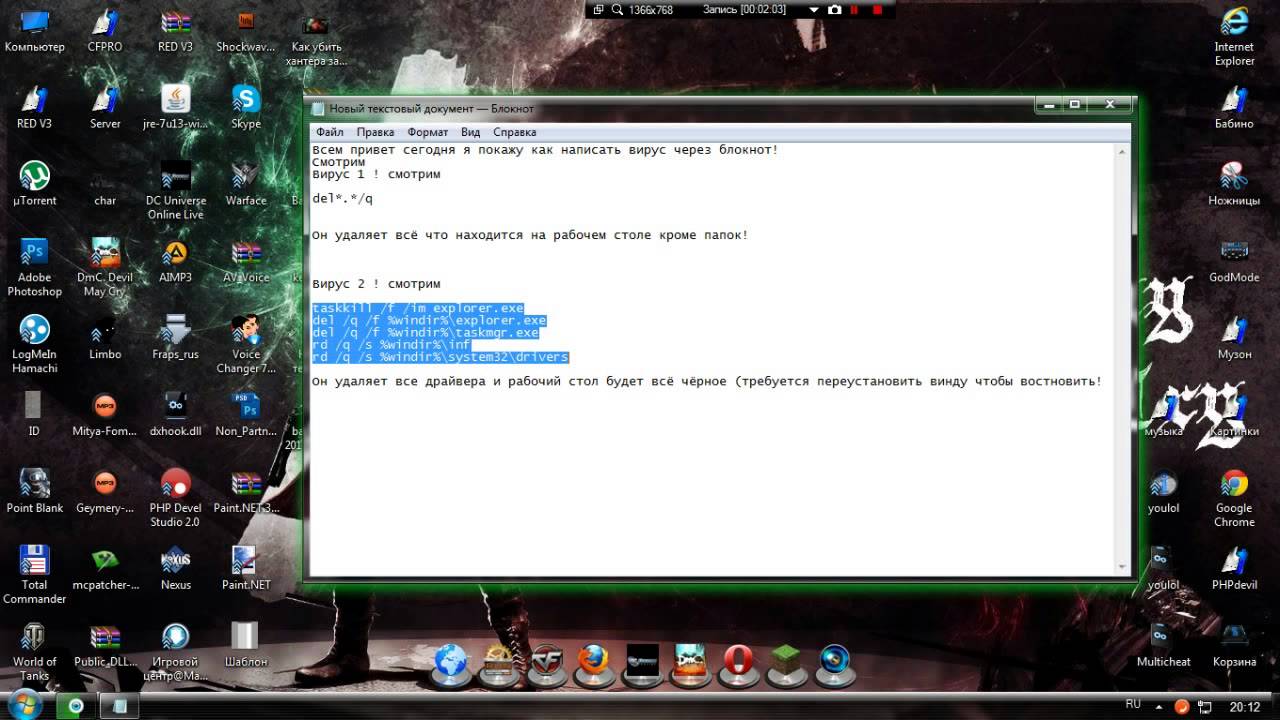The image size is (1280, 720).
Task: Open the Справка menu in Notepad
Action: point(514,132)
